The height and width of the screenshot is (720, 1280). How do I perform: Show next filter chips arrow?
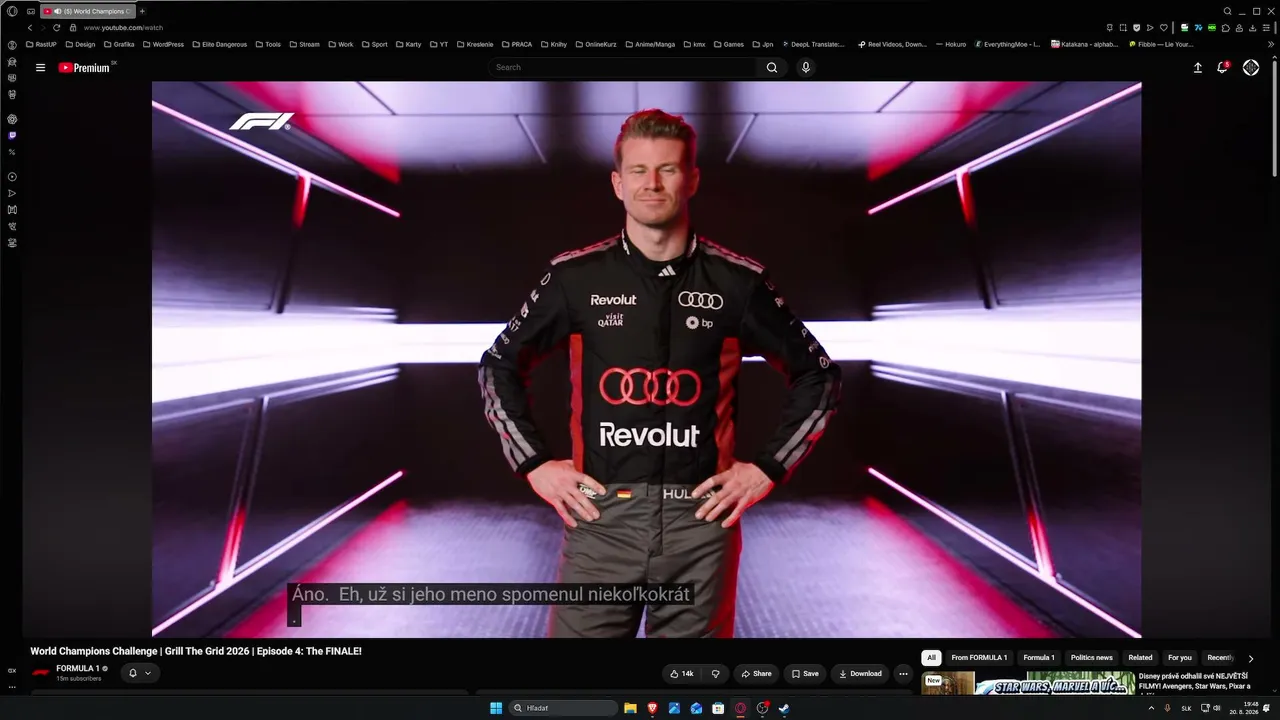coord(1250,658)
